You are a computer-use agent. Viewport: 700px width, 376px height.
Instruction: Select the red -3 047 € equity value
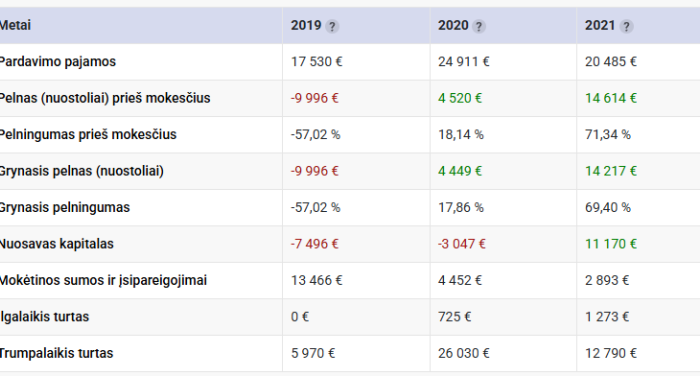[461, 244]
